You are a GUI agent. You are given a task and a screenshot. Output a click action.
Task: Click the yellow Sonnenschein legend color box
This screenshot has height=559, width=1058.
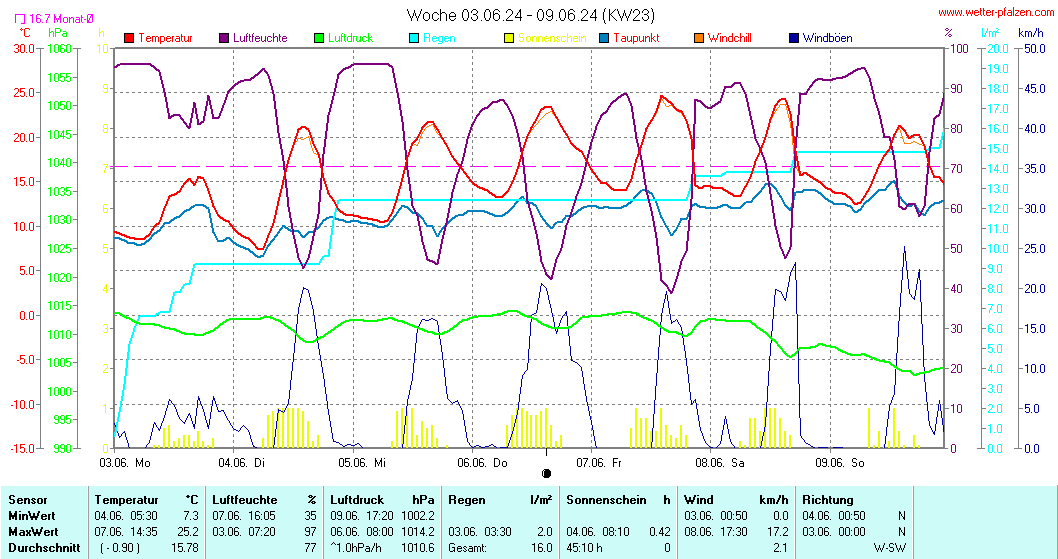(x=509, y=38)
